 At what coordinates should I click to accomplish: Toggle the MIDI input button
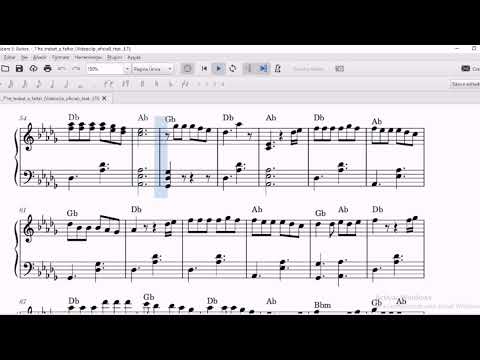coord(188,69)
